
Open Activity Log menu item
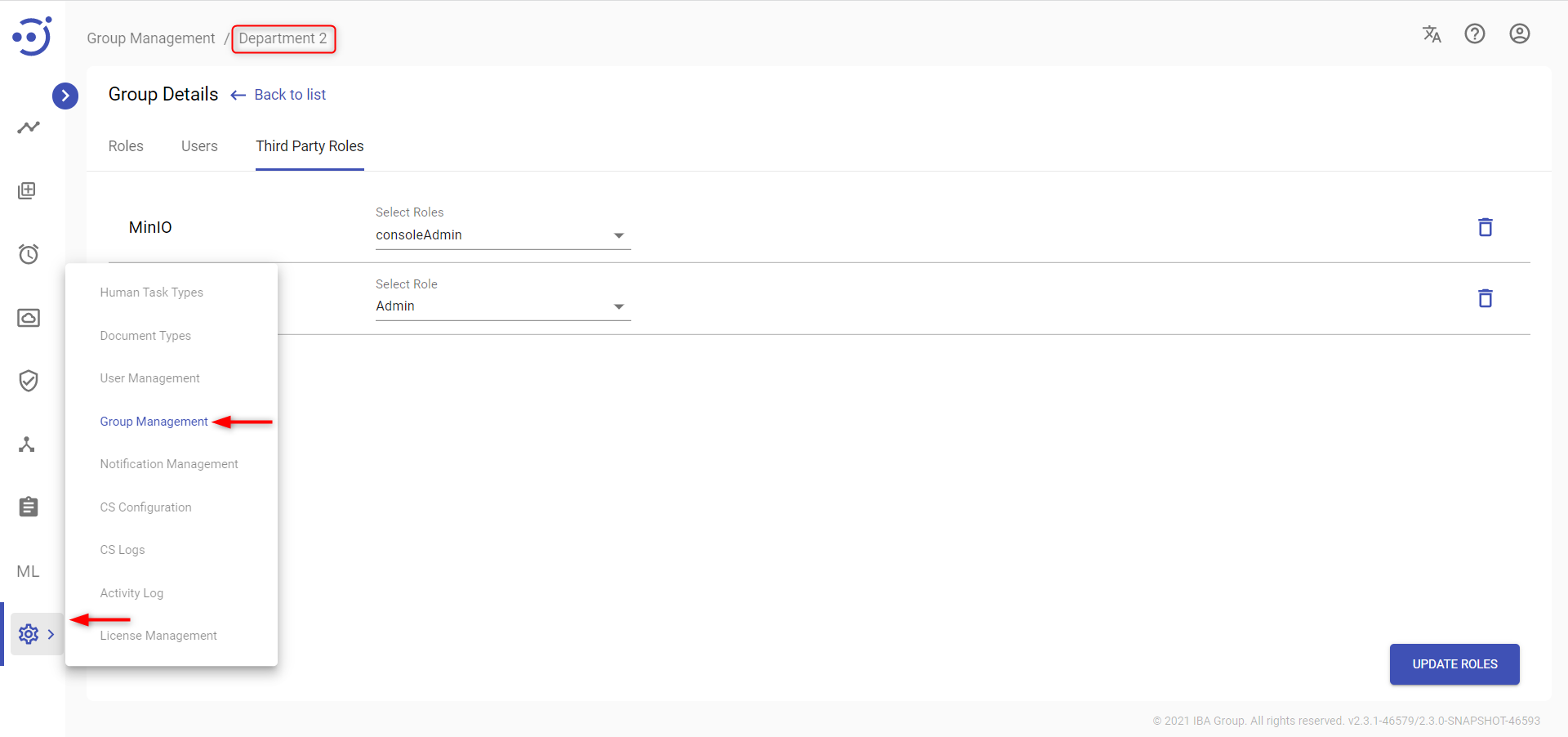point(131,593)
